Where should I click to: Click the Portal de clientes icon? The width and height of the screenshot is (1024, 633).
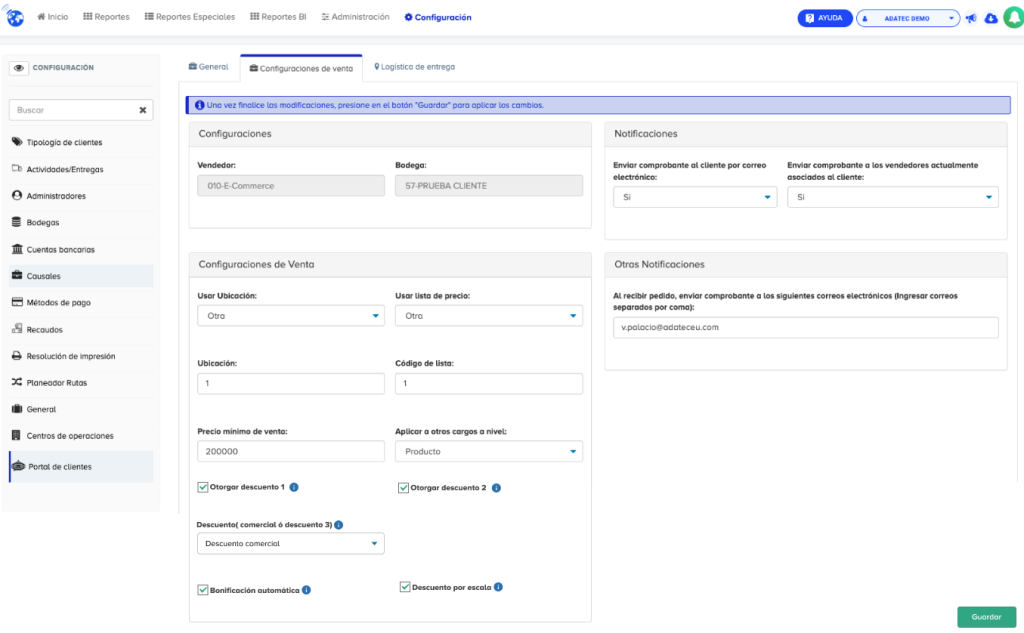pos(18,466)
